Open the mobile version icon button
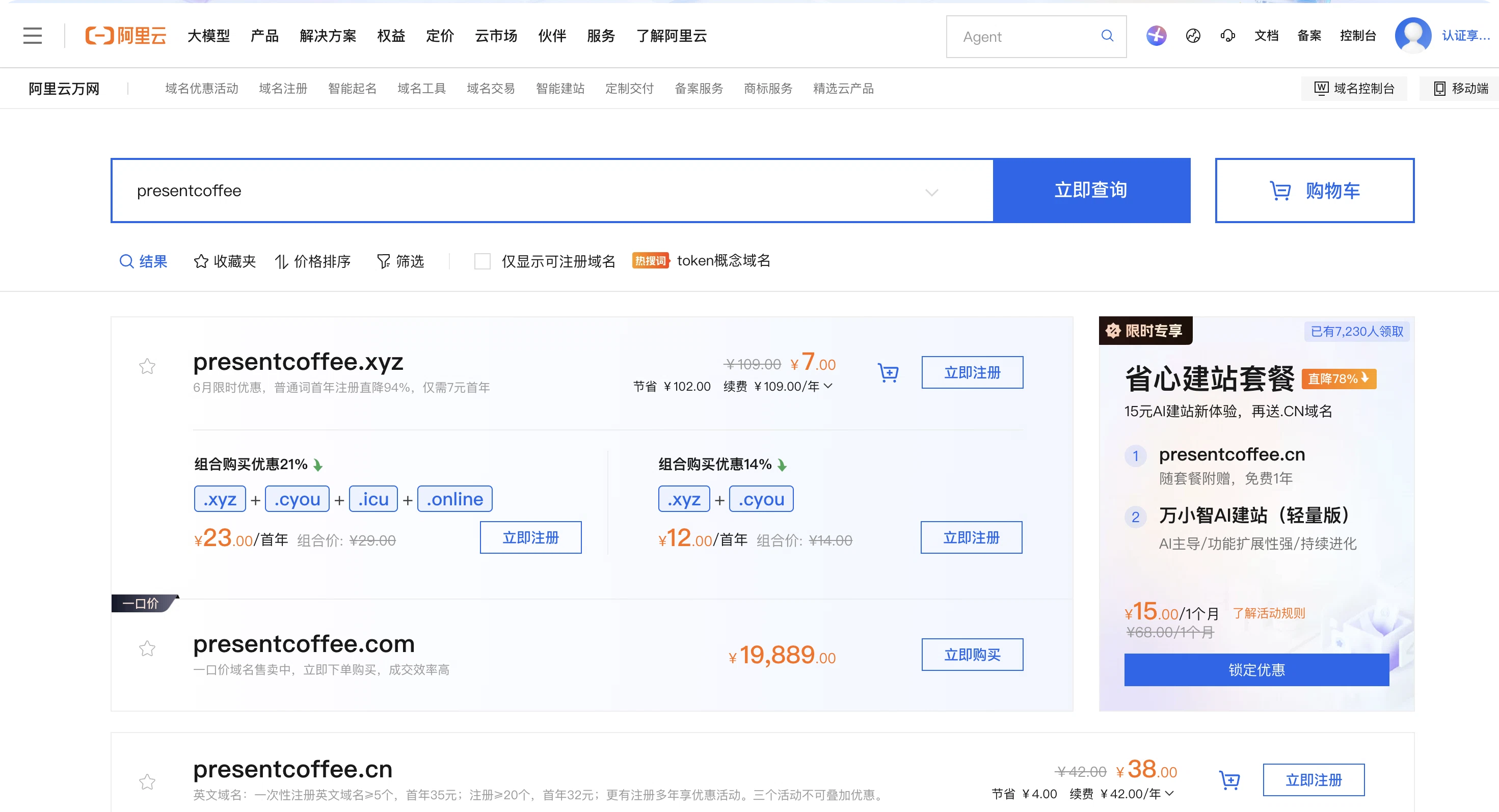This screenshot has height=812, width=1499. coord(1459,89)
